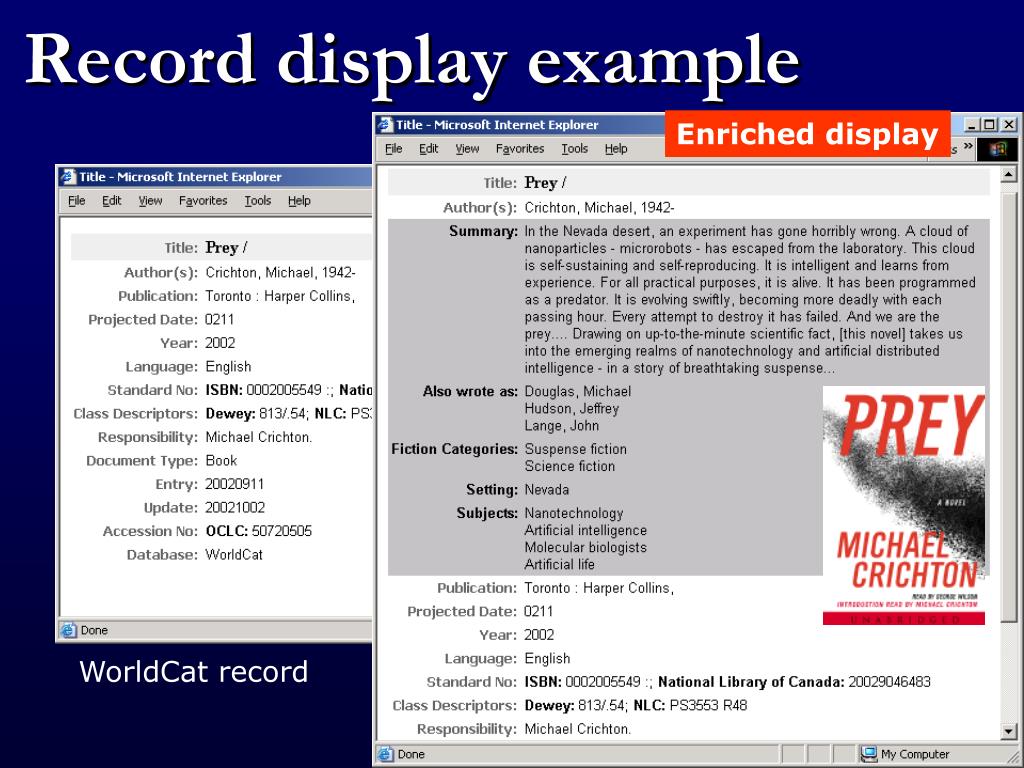Click the Prey book cover image
The width and height of the screenshot is (1024, 768).
[904, 505]
